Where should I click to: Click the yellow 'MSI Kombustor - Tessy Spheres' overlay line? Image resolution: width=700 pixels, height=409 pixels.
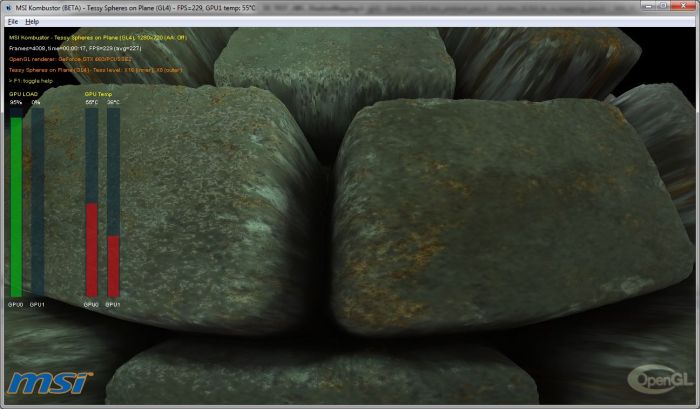98,38
